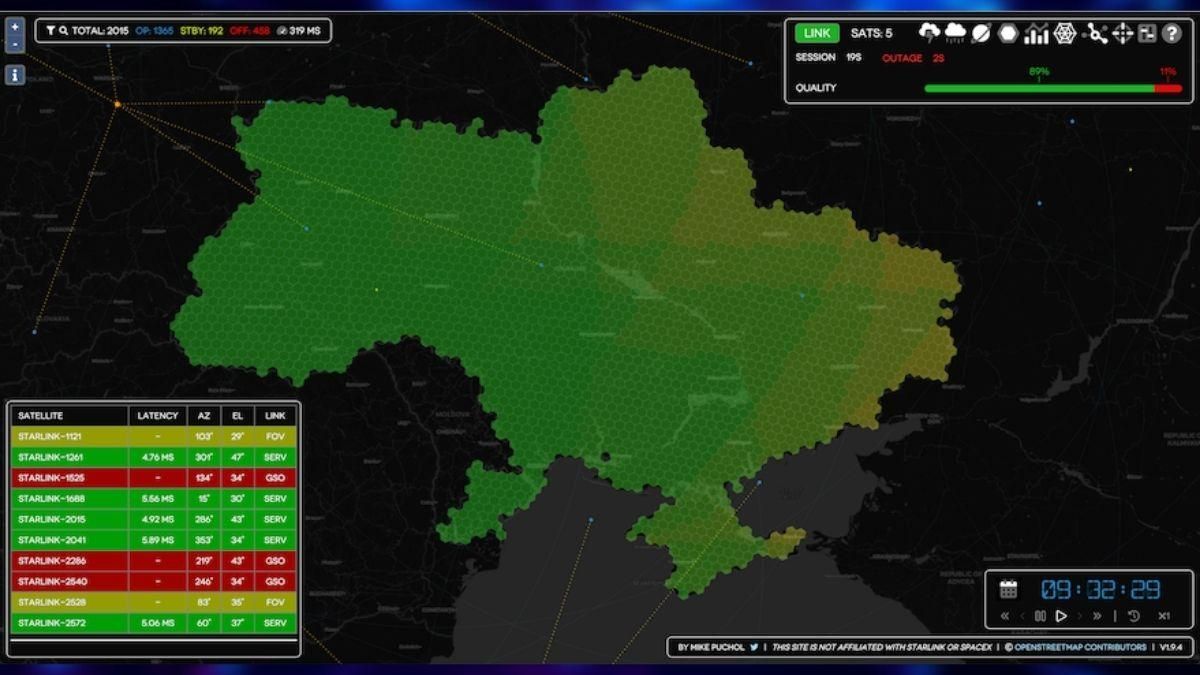Click the satellite orbit icon
The height and width of the screenshot is (675, 1200).
coord(981,33)
